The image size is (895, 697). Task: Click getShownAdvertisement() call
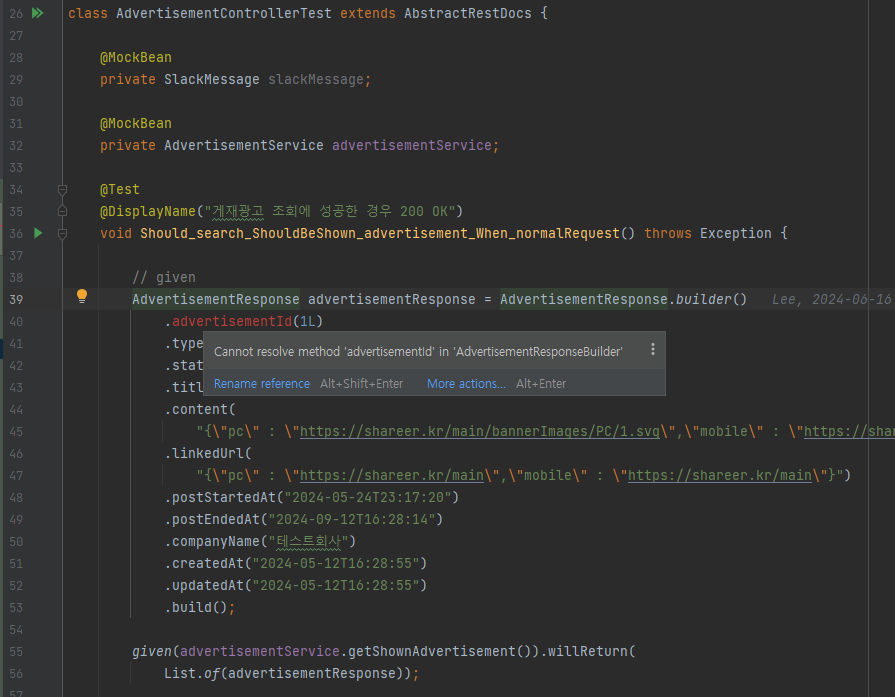pyautogui.click(x=440, y=651)
